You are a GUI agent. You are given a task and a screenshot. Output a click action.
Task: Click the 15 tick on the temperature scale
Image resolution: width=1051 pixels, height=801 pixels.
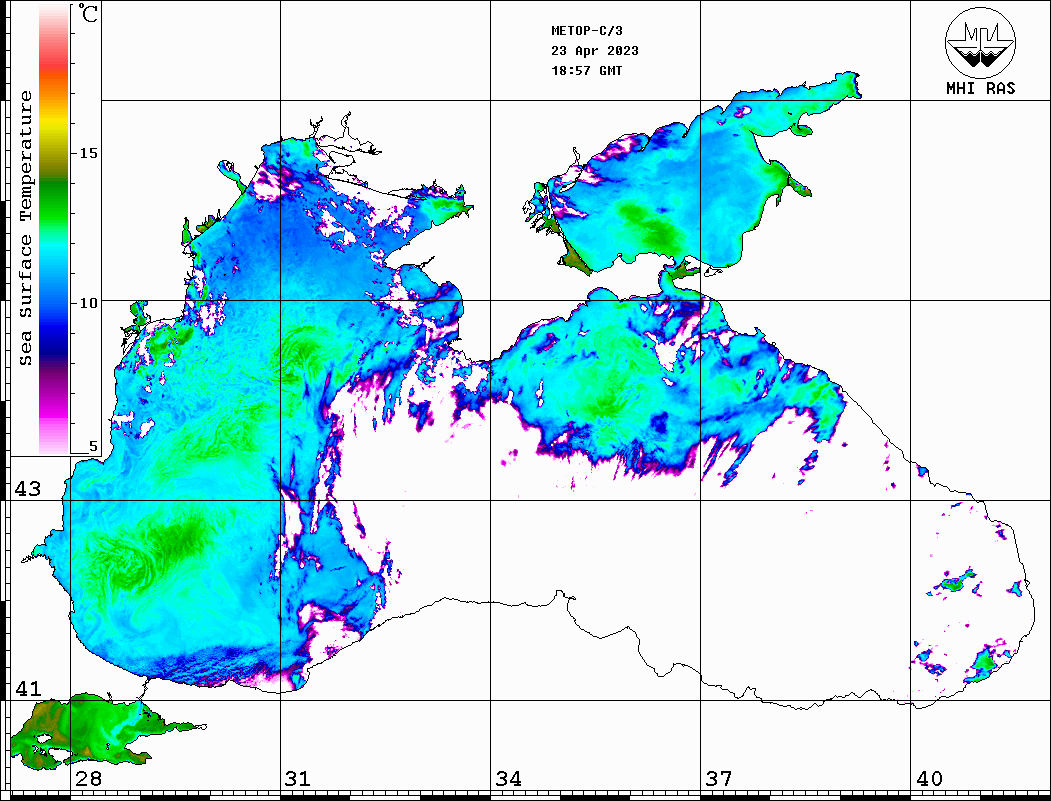[x=89, y=153]
